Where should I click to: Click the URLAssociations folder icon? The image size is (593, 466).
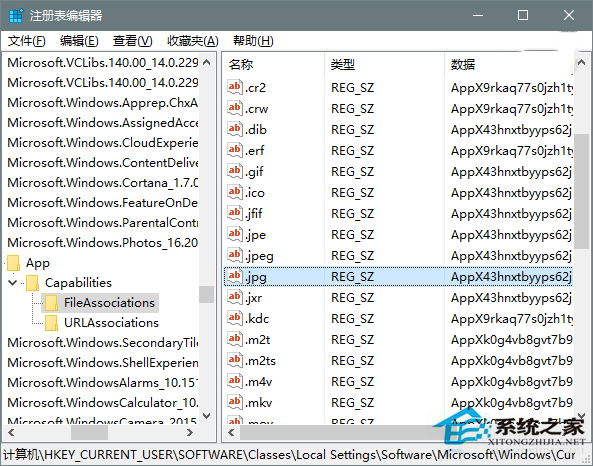pyautogui.click(x=51, y=323)
